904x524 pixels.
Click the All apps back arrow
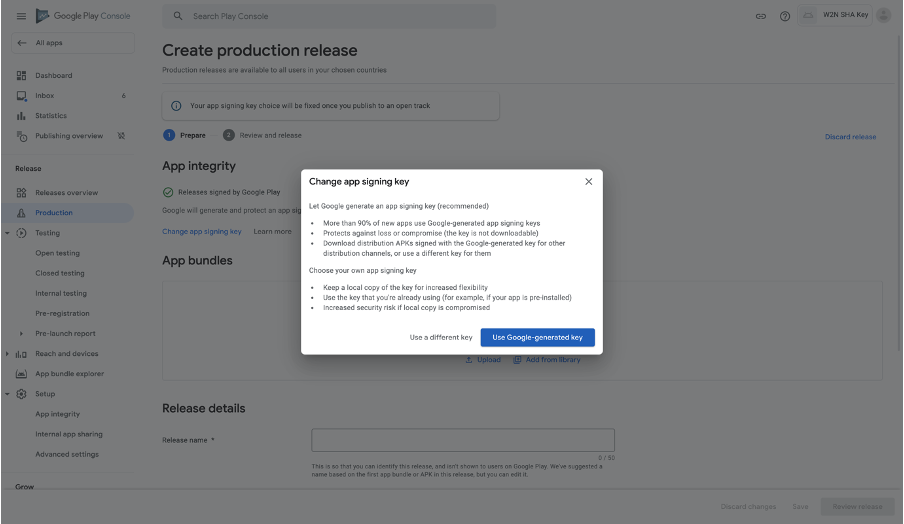coord(22,43)
